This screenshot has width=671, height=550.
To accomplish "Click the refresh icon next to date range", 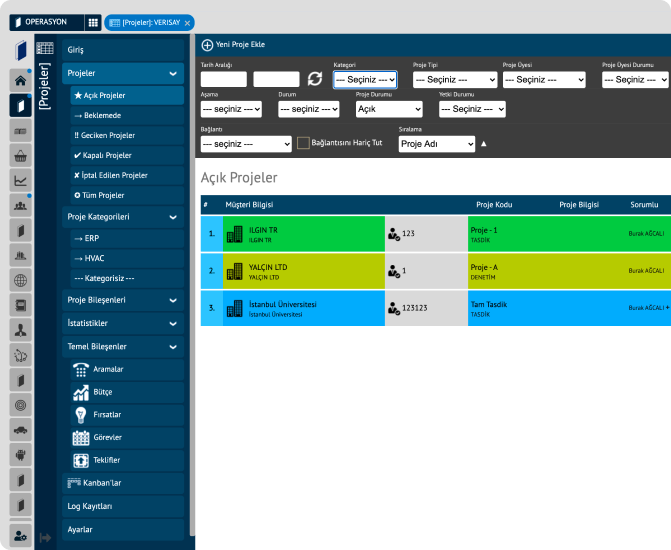I will click(x=315, y=79).
